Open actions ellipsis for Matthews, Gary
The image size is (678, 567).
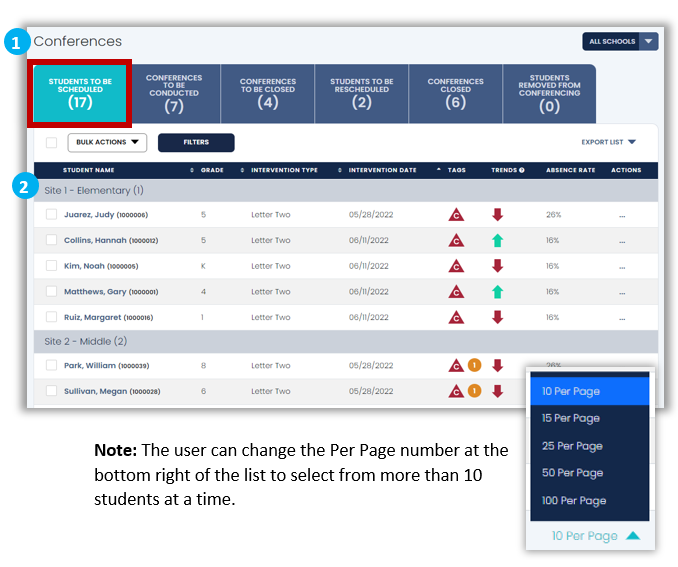[x=622, y=293]
